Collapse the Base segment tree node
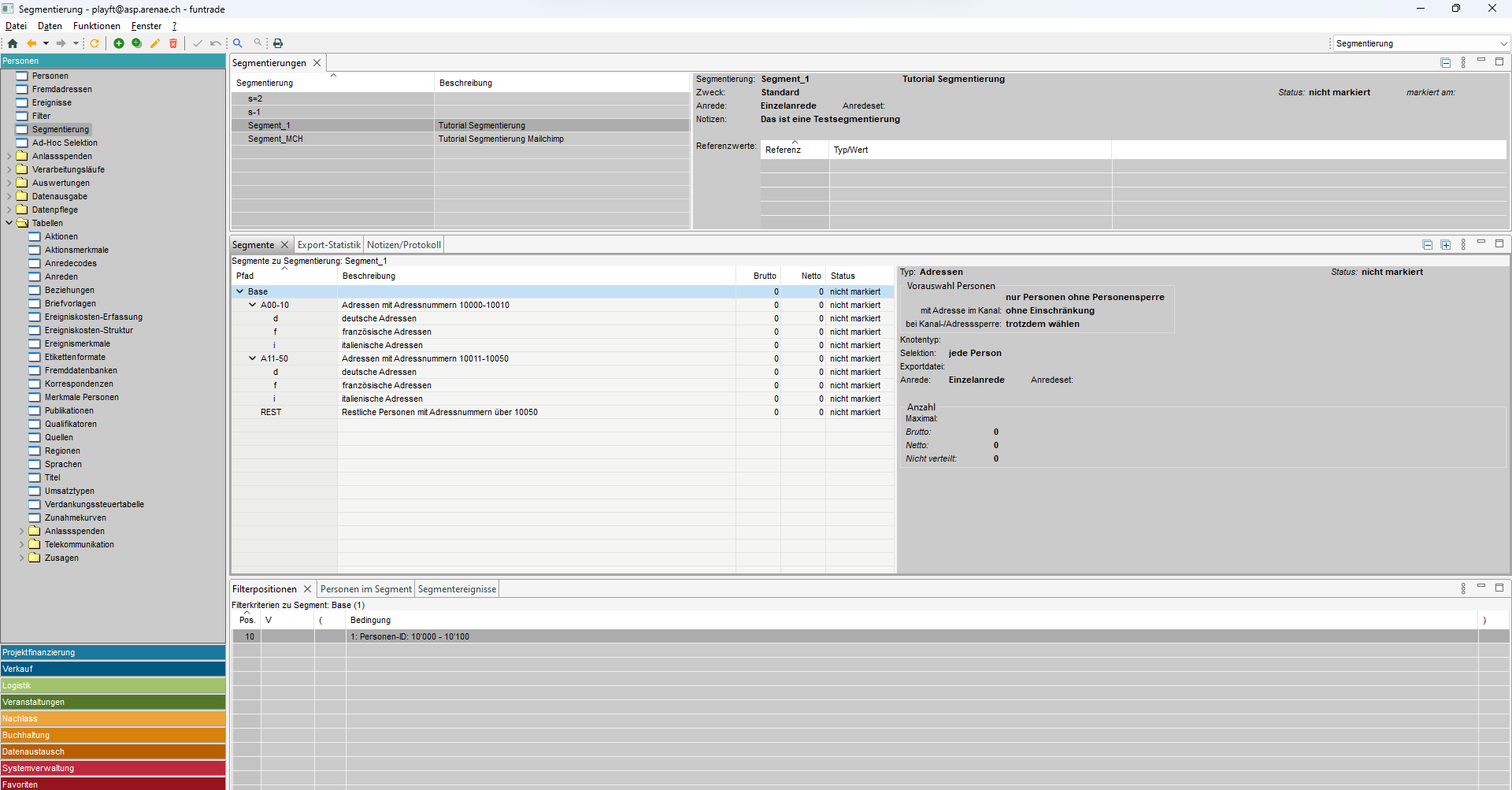Viewport: 1512px width, 790px height. 240,291
